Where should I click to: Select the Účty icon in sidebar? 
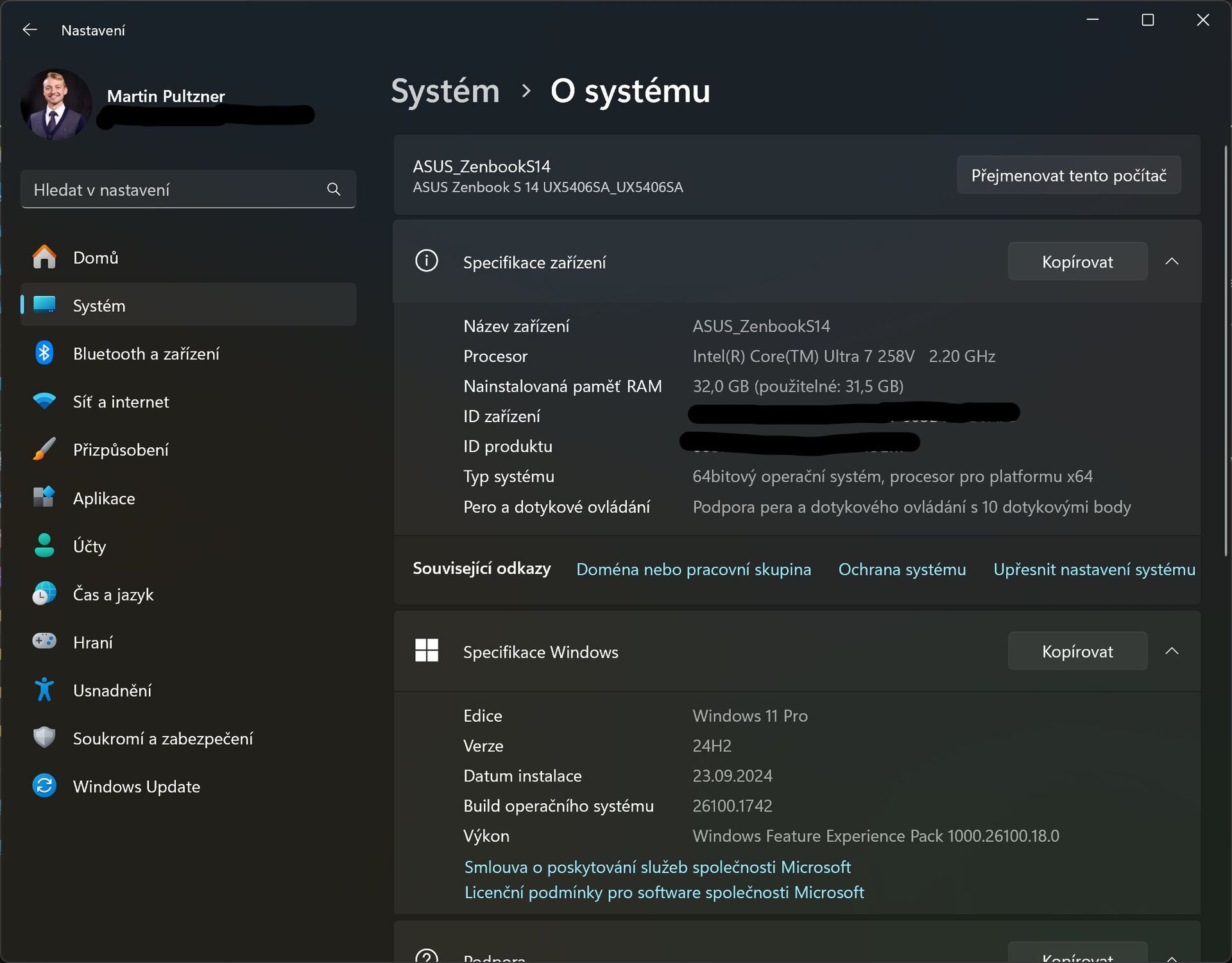(44, 545)
